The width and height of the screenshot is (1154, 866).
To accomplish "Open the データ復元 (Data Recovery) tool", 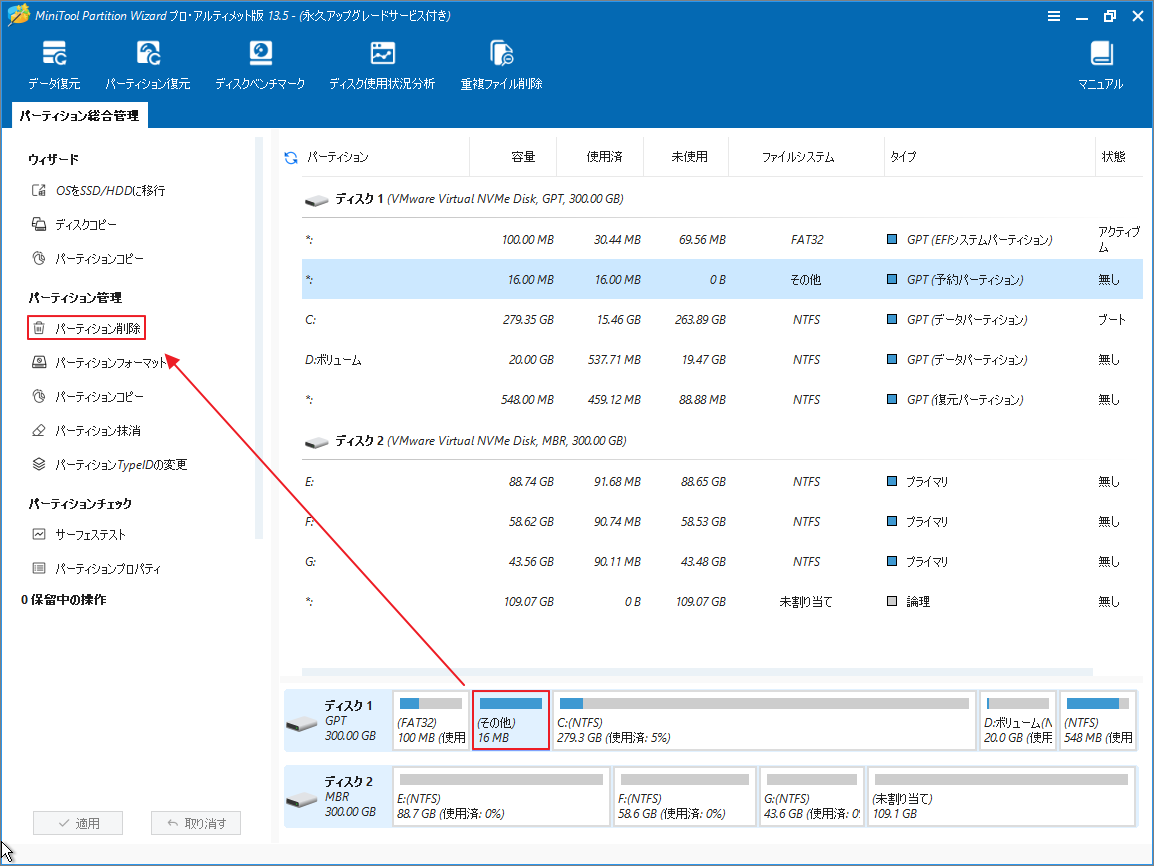I will coord(55,63).
